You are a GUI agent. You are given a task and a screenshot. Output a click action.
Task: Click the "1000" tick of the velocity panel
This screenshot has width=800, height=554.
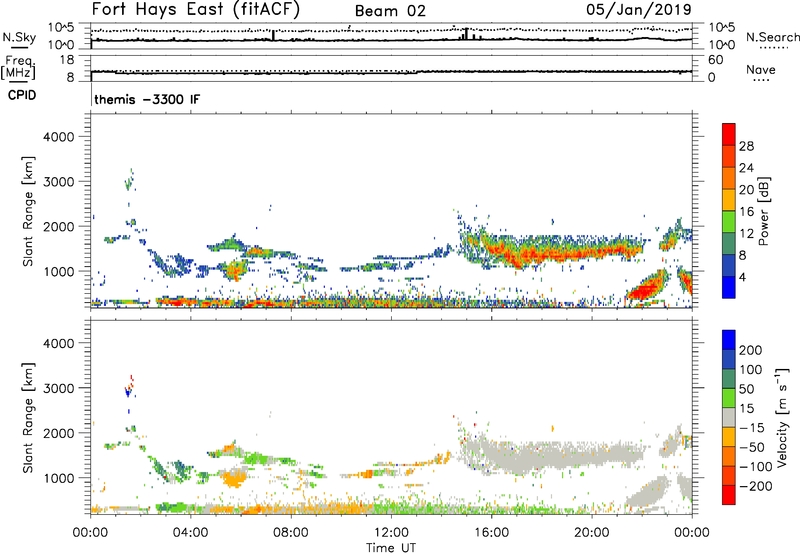point(58,478)
